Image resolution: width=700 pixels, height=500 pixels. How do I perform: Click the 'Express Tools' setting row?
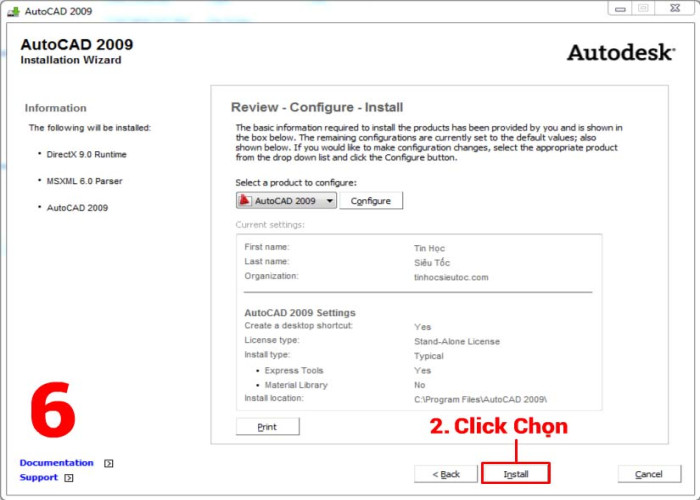point(294,371)
